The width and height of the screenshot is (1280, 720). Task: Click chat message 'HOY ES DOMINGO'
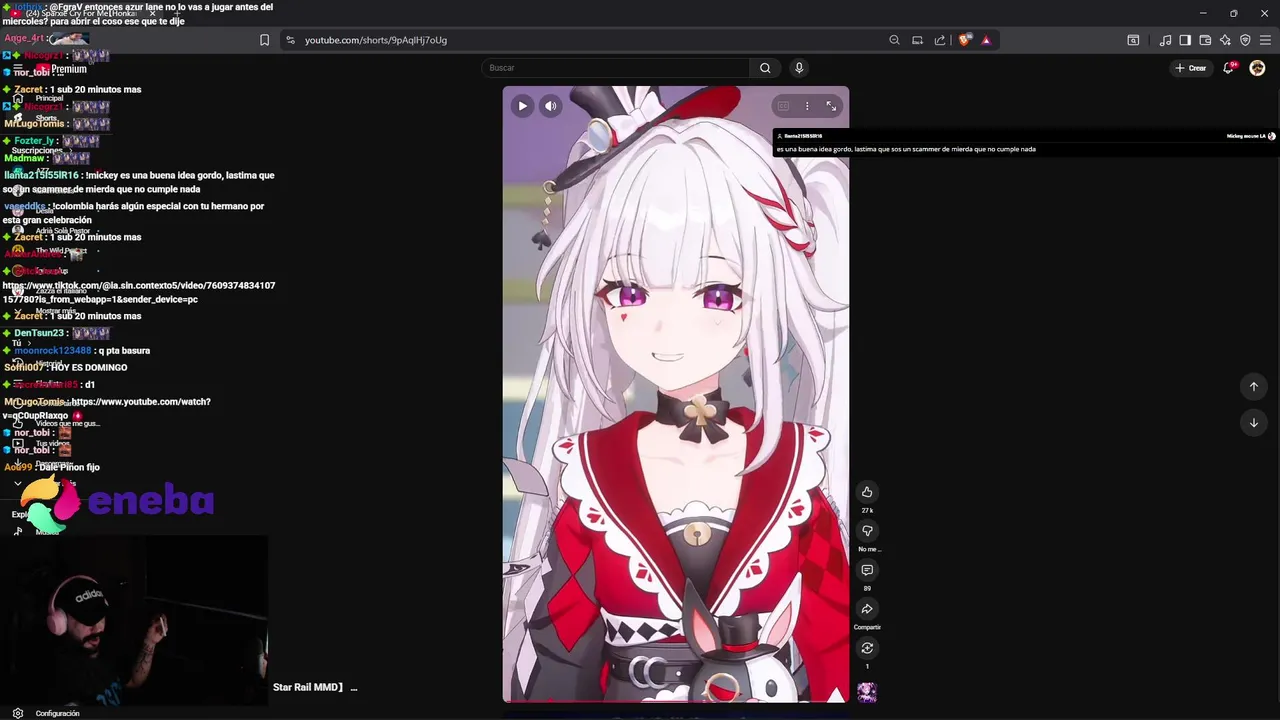[x=89, y=367]
